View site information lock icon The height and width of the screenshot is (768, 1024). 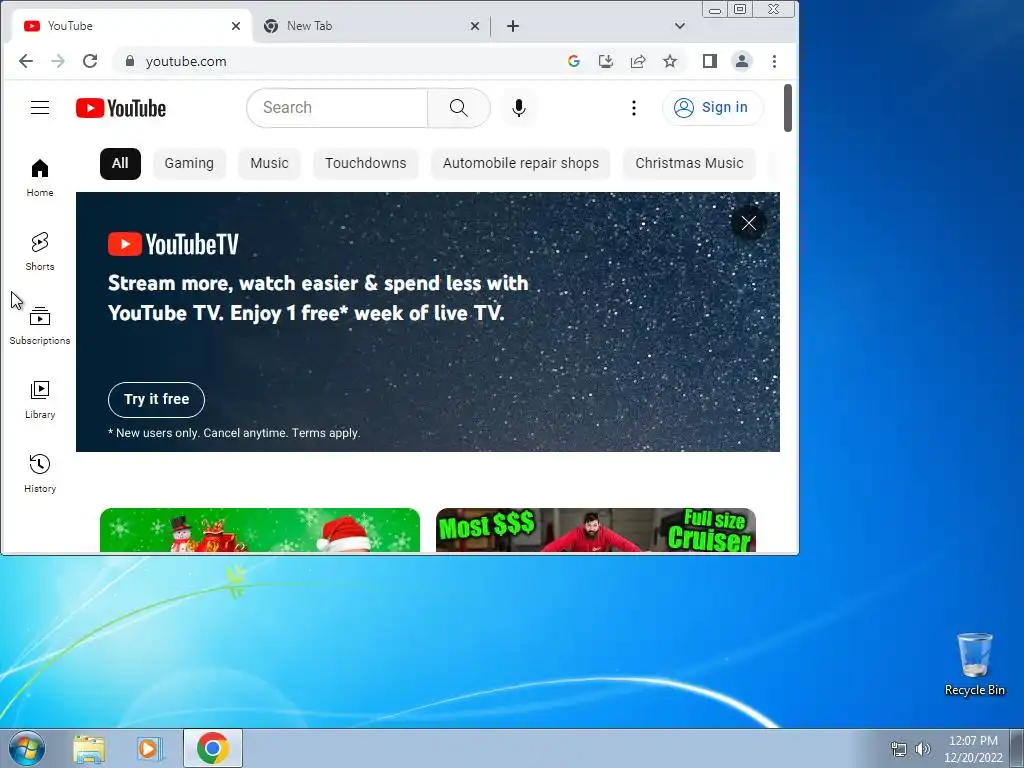130,61
